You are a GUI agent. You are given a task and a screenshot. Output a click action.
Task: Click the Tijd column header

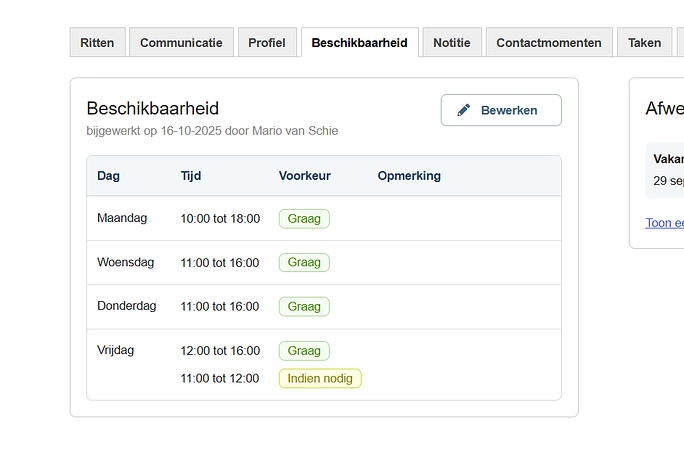coord(191,176)
